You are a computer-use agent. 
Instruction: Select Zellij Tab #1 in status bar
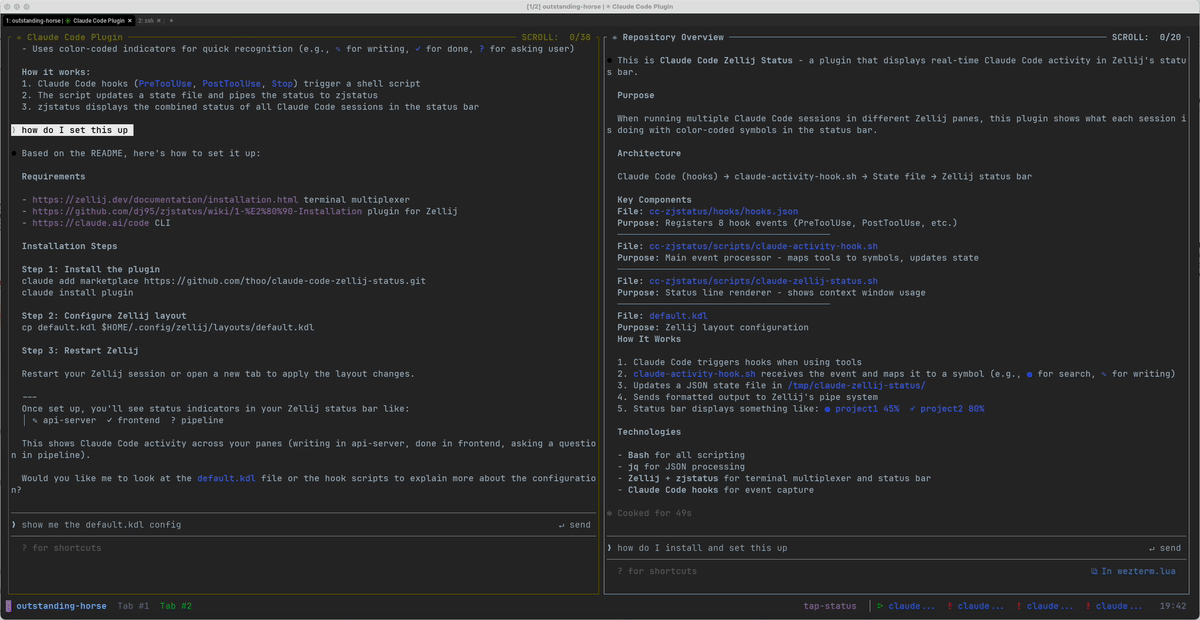(x=133, y=606)
